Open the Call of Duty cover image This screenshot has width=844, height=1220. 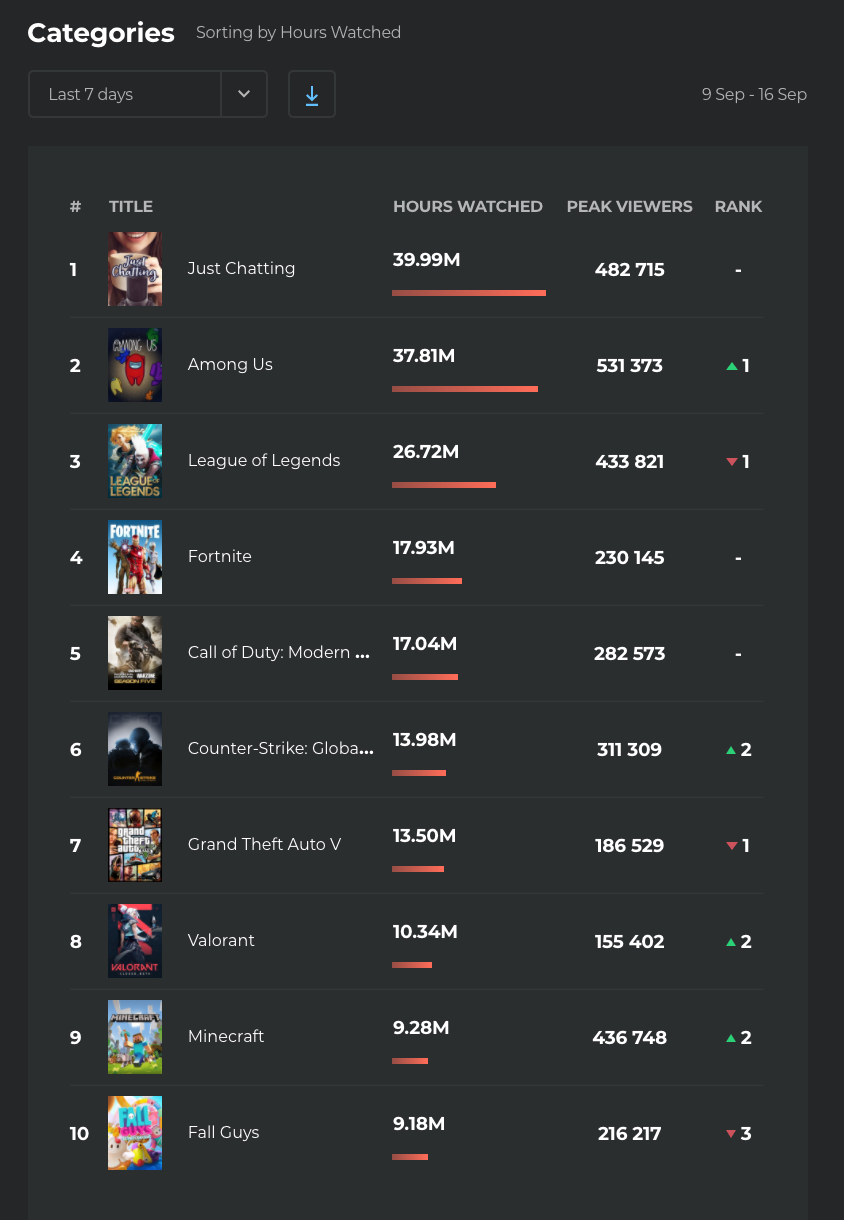click(x=135, y=653)
